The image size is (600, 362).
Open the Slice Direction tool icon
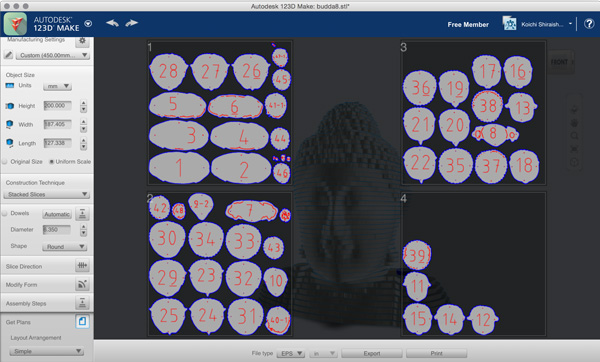coord(82,266)
